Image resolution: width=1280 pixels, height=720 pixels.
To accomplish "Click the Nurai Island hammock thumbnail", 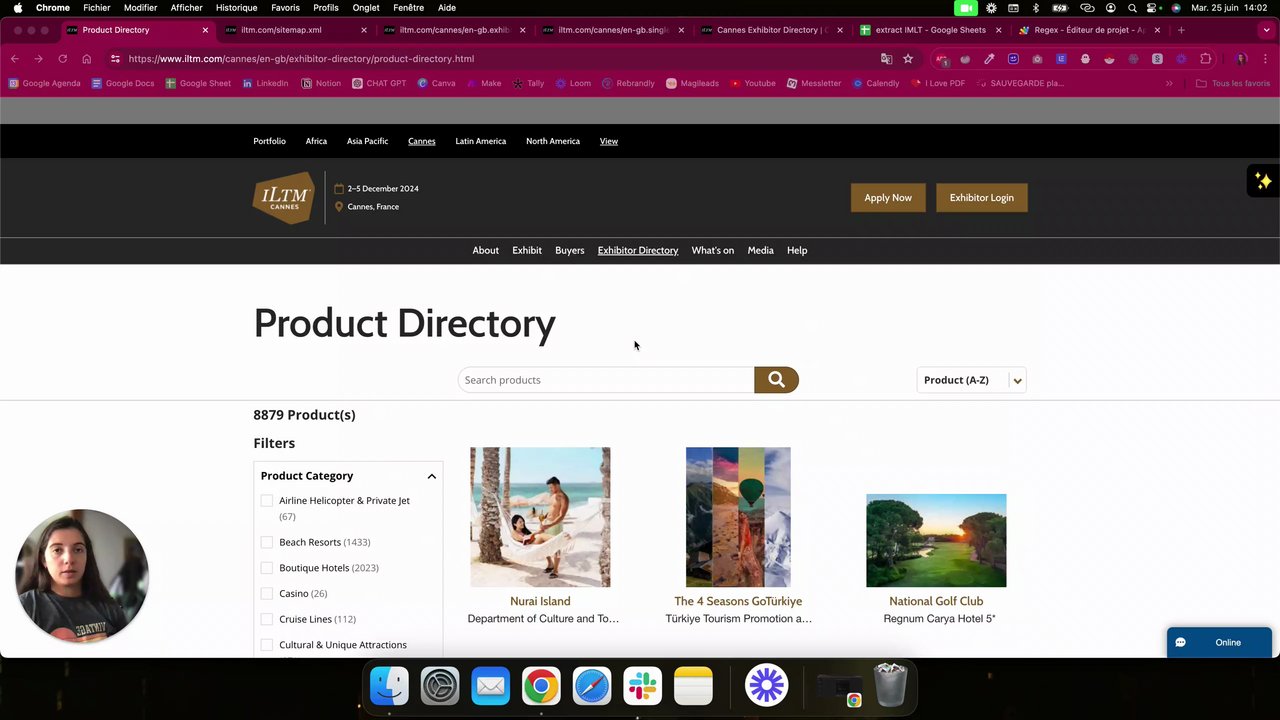I will pos(540,517).
